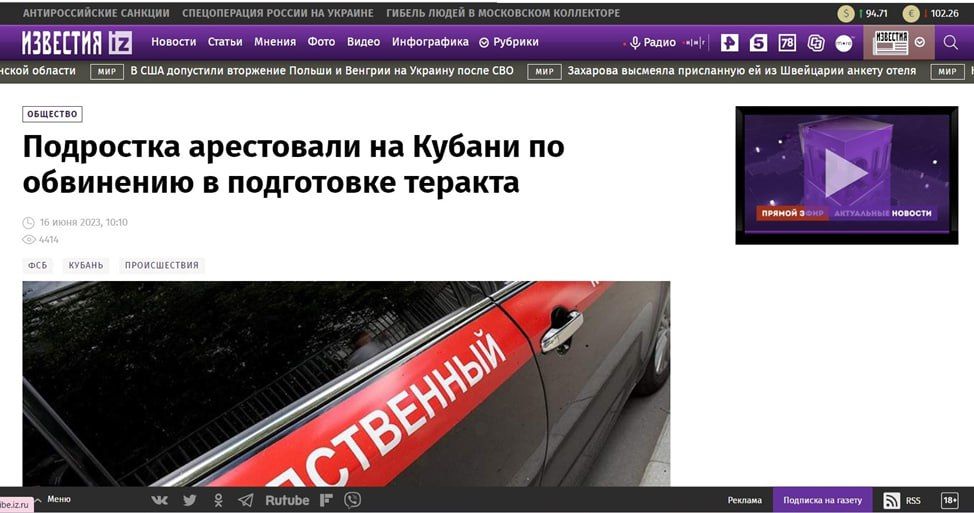Play the live broadcast video
Viewport: 974px width, 513px height.
click(x=847, y=173)
